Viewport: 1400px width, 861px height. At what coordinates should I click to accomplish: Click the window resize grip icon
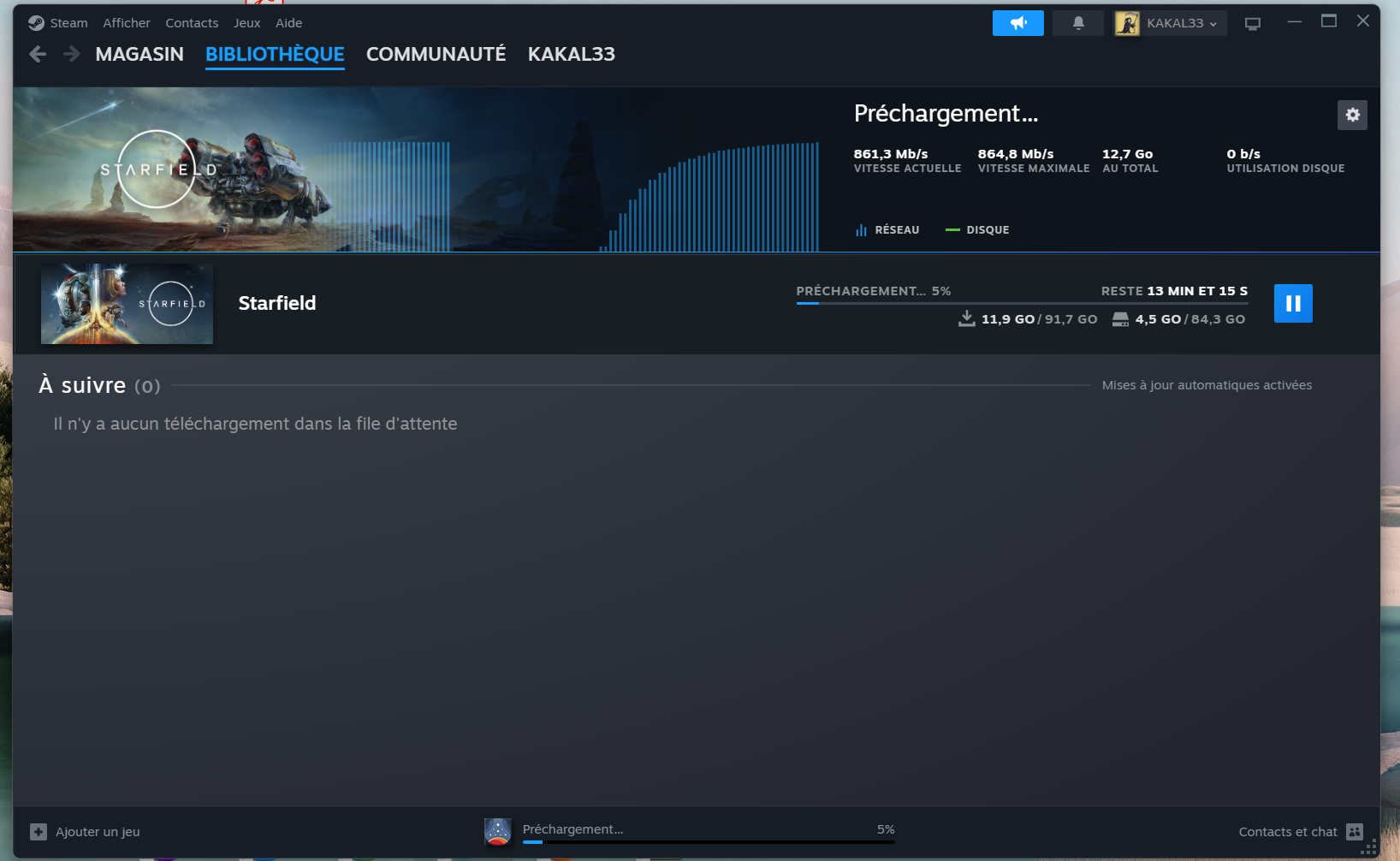[x=1370, y=848]
